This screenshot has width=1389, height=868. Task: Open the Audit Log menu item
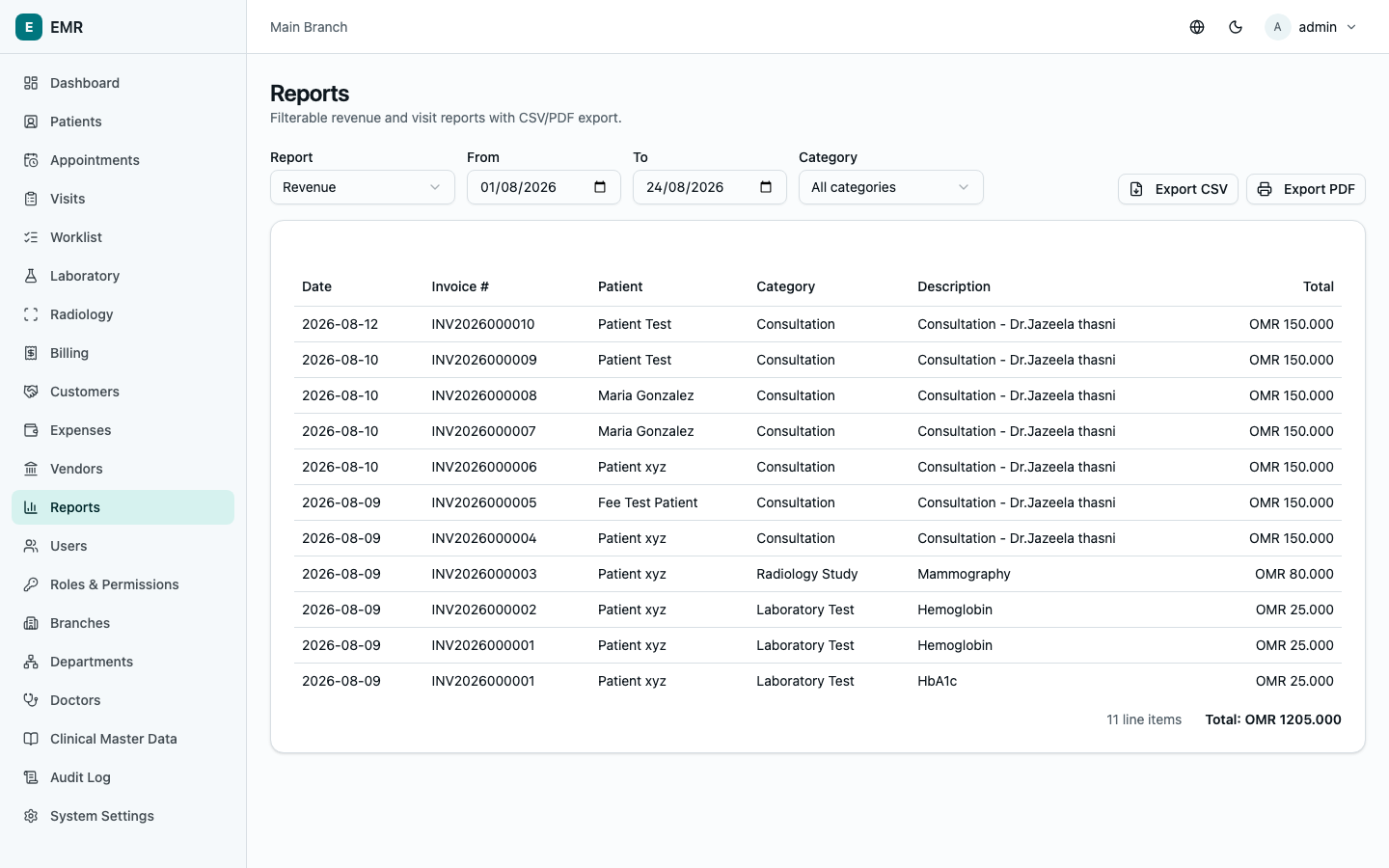click(x=123, y=777)
